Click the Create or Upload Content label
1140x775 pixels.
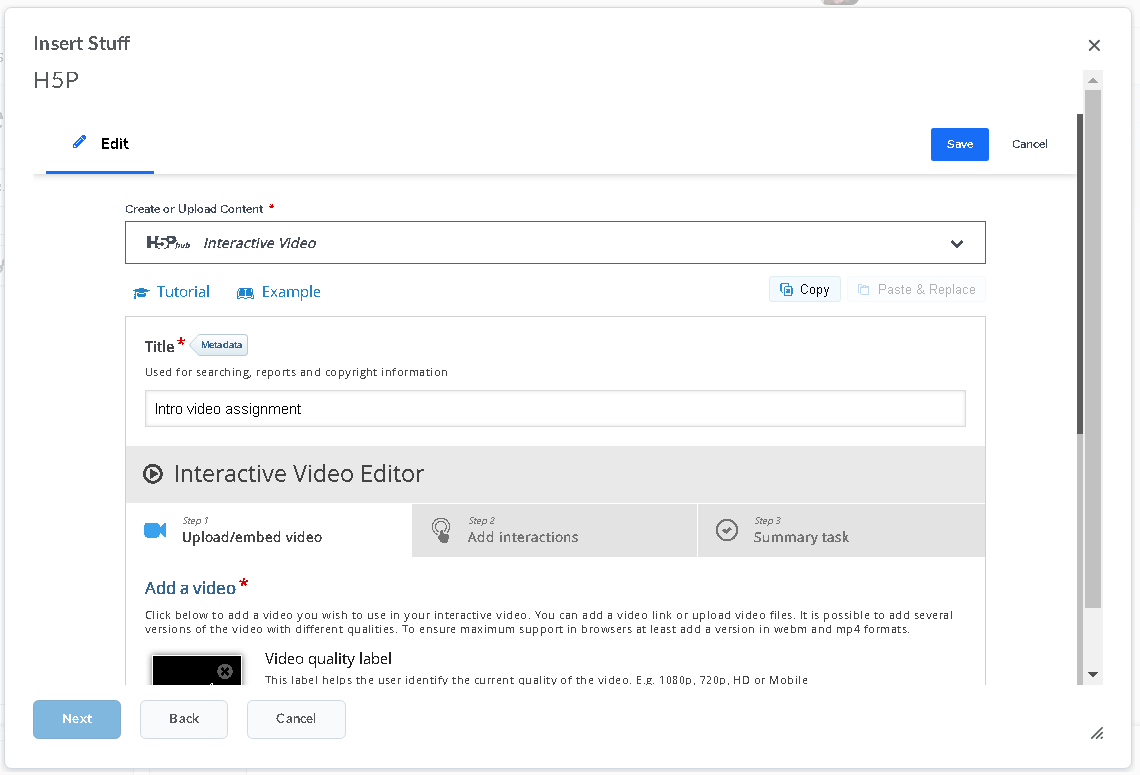click(x=194, y=209)
